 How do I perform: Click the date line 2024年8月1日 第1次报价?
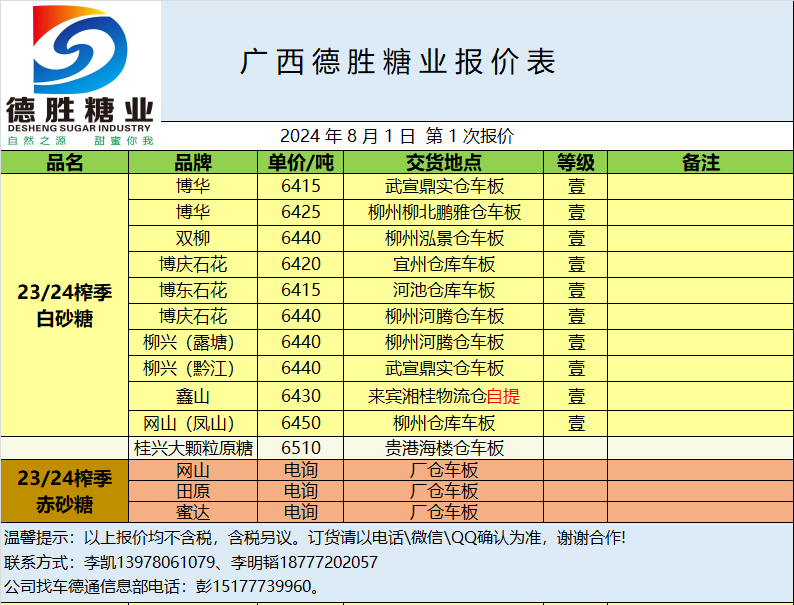(x=397, y=137)
